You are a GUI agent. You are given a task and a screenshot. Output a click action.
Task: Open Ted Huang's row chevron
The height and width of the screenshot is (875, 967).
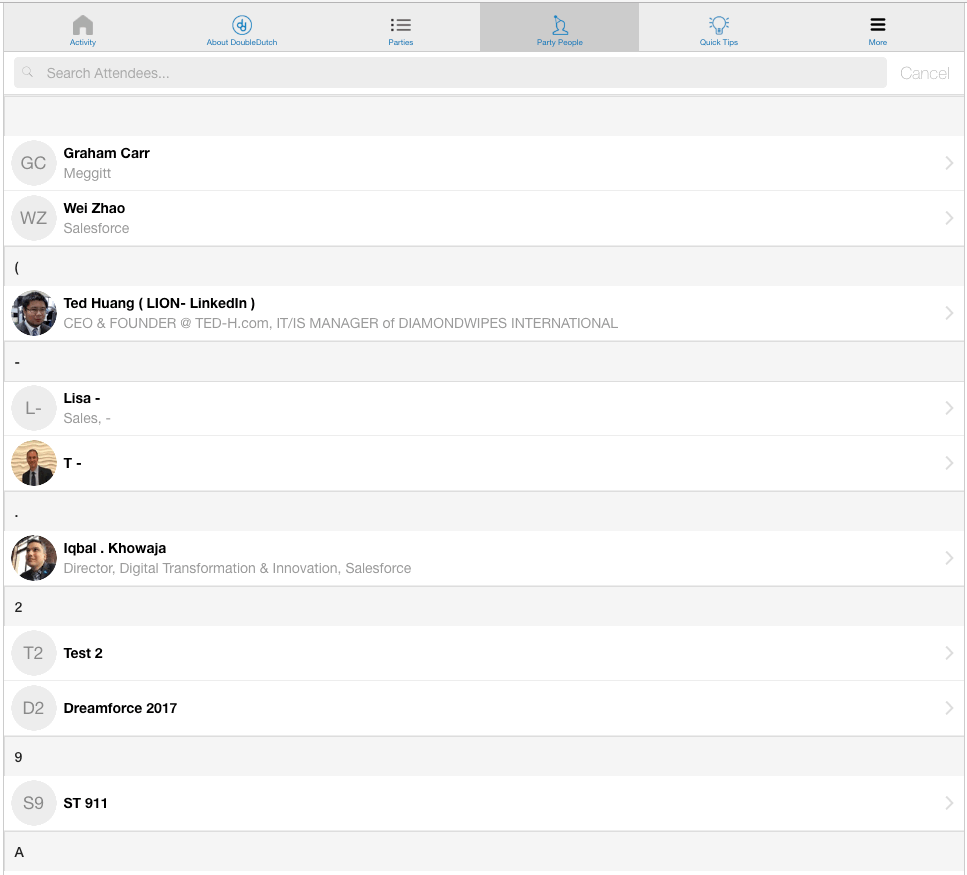(949, 313)
